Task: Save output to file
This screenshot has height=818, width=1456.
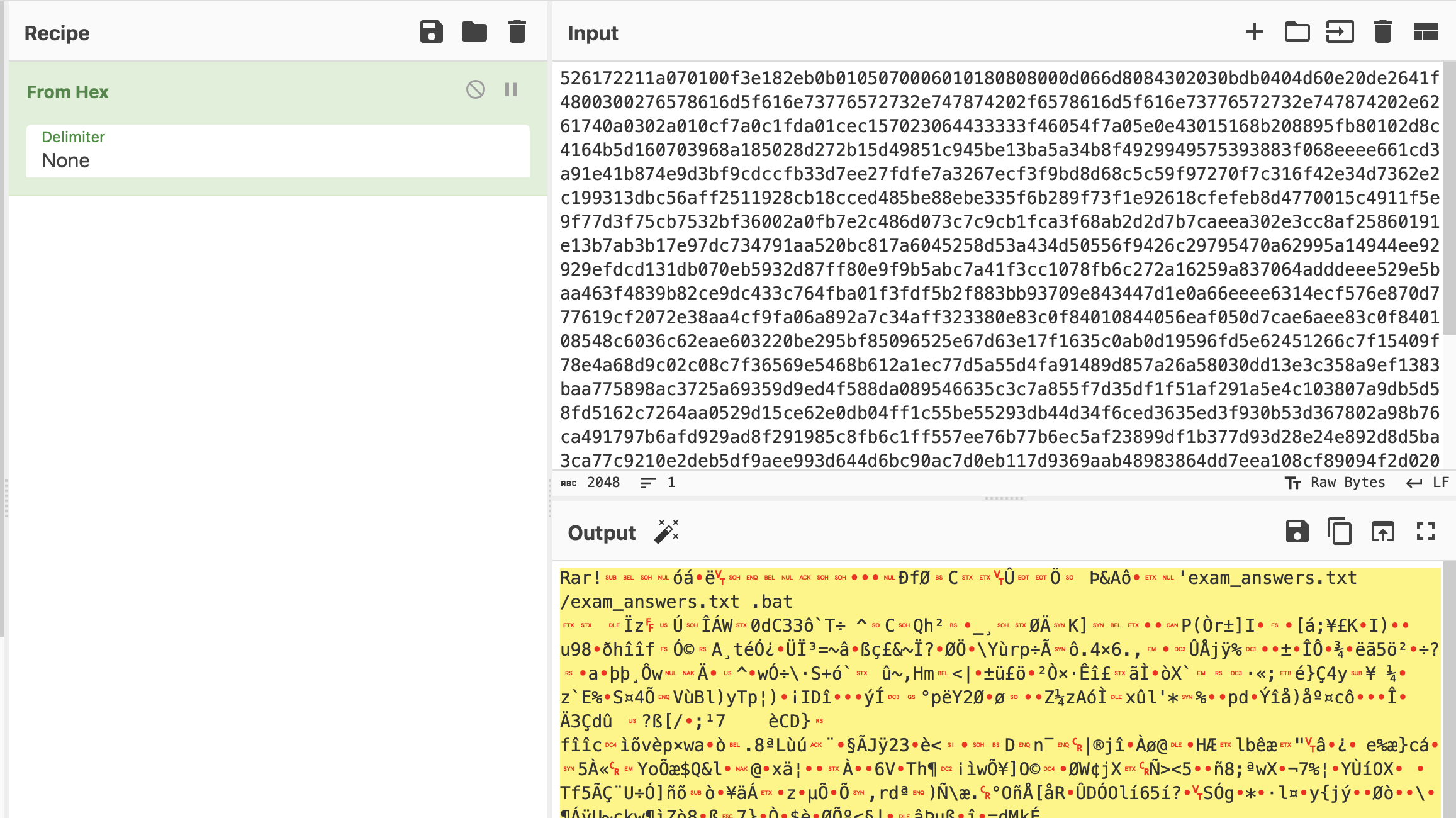Action: click(x=1297, y=532)
